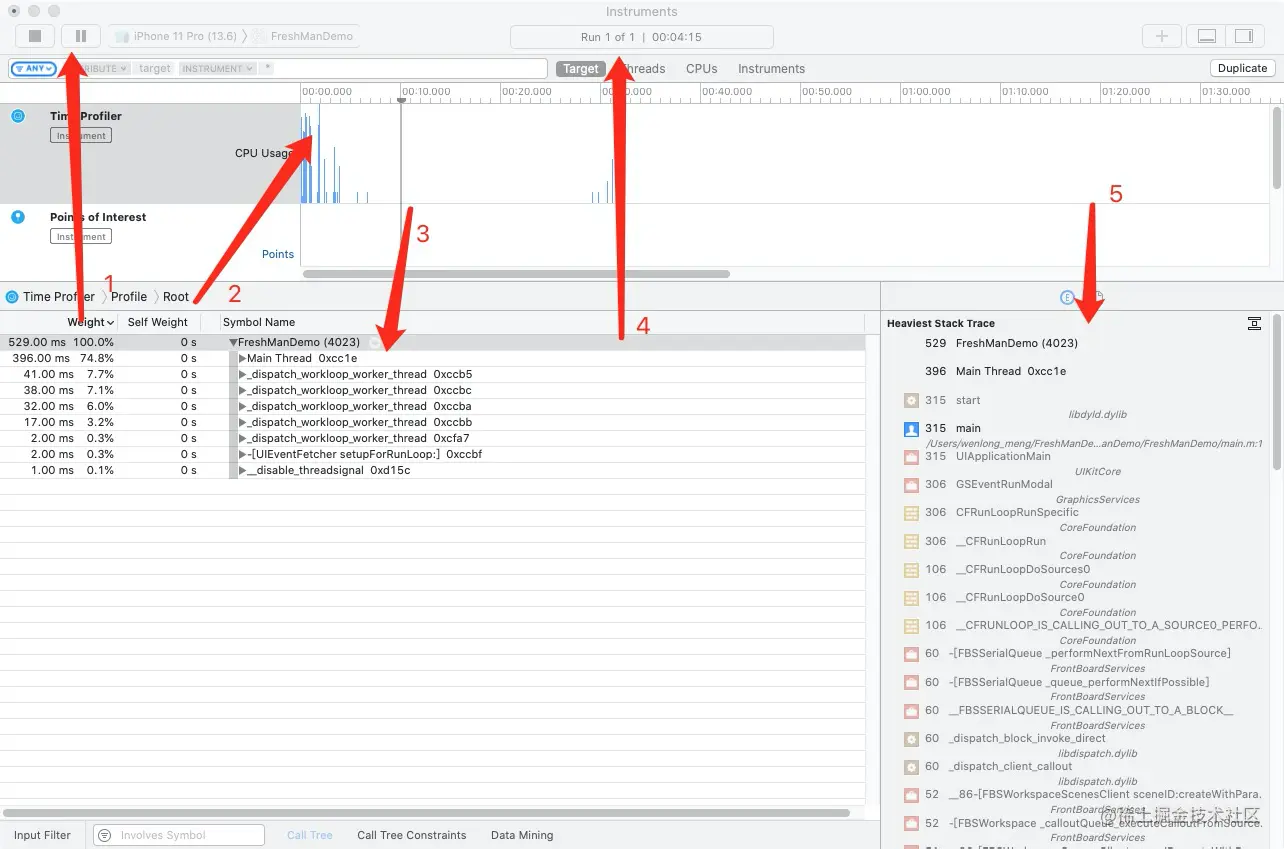Toggle the right inspector pane view button
Viewport: 1284px width, 849px height.
1244,36
